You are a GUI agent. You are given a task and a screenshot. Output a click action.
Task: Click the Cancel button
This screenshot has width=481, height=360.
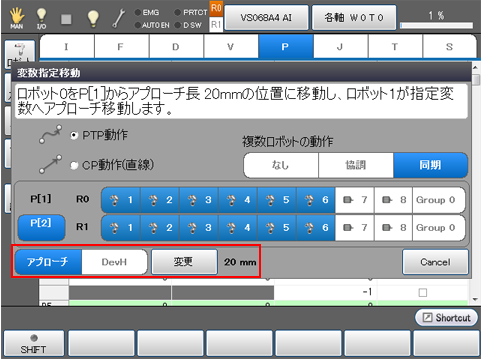click(435, 262)
